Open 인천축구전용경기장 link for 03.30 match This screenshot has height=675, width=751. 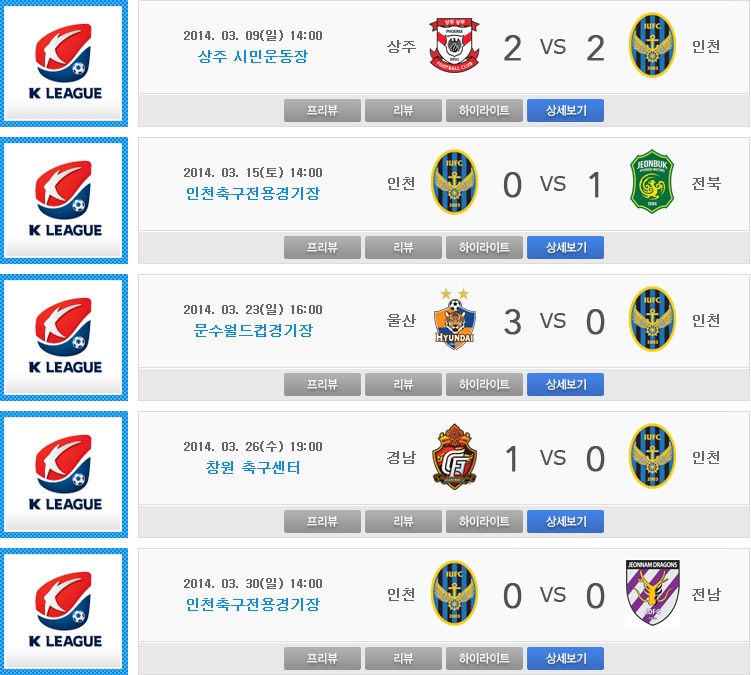pos(253,605)
